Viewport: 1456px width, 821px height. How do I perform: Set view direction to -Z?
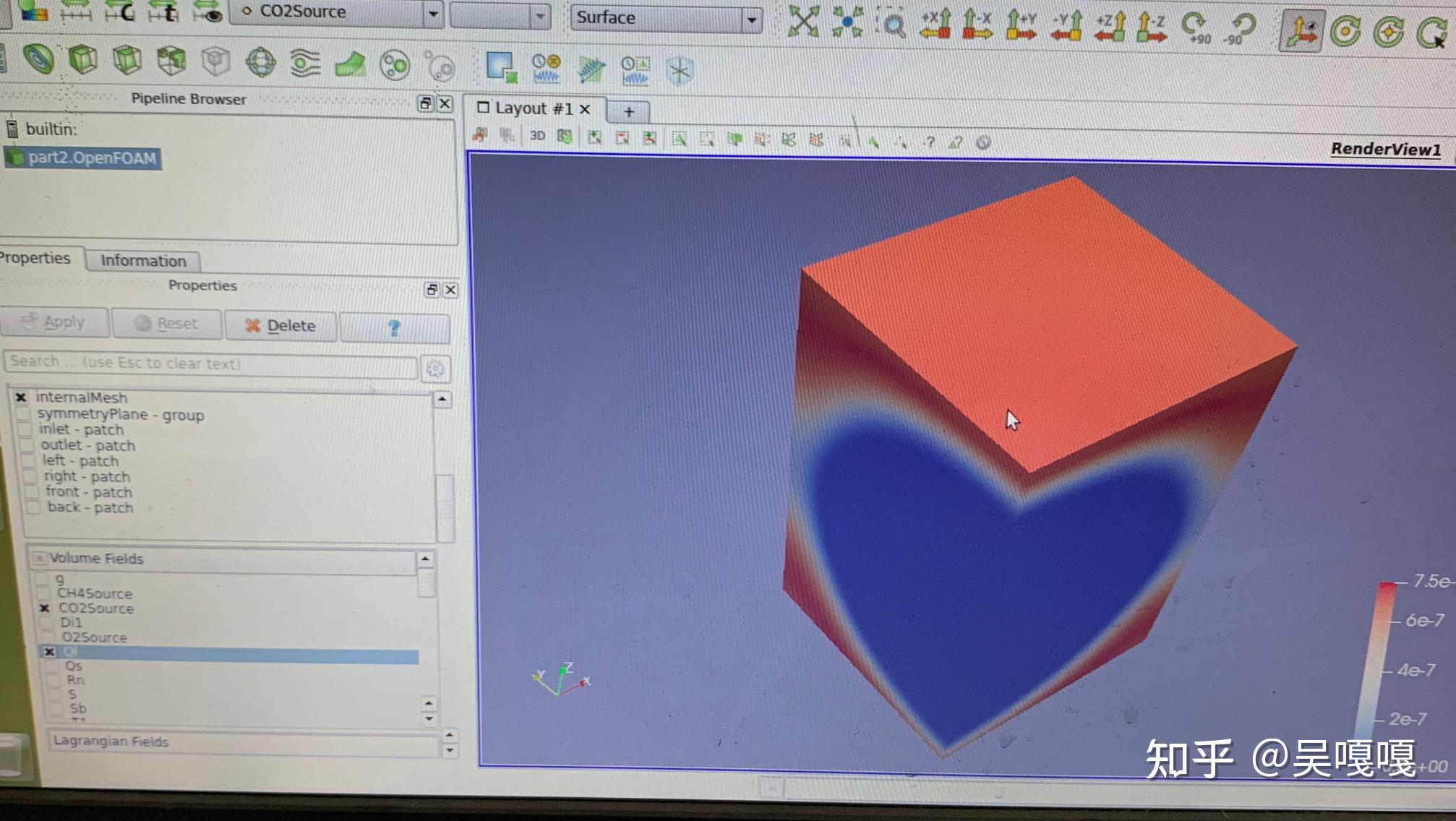[1151, 27]
